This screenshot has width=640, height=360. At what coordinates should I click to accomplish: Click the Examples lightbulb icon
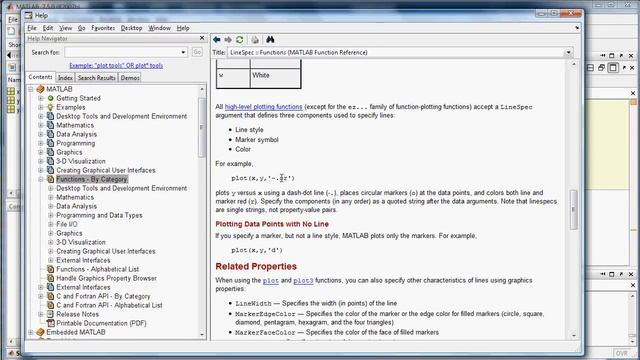50,107
